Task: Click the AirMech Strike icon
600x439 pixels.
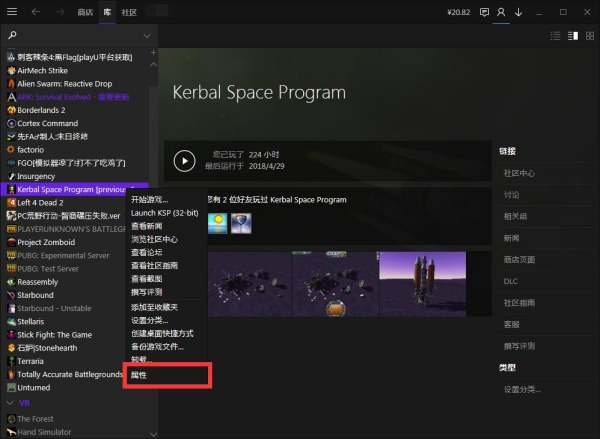Action: click(11, 70)
